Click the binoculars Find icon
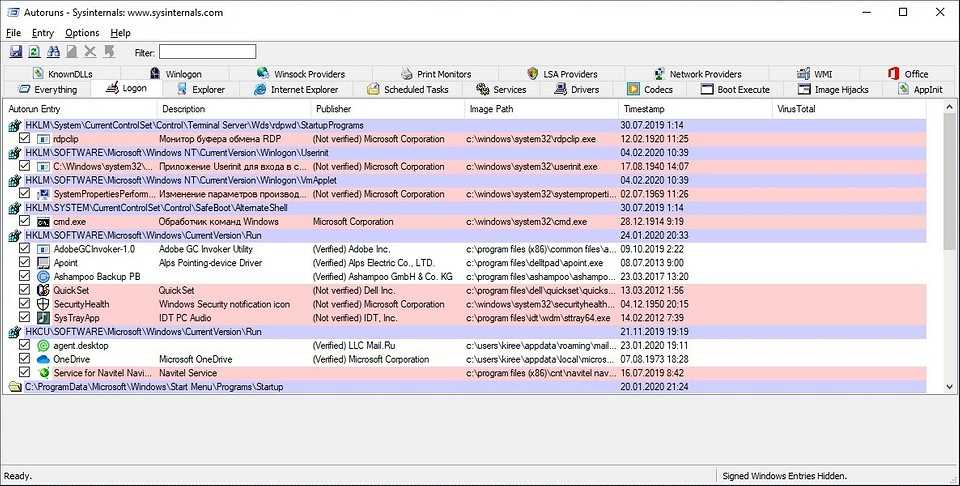 point(52,52)
